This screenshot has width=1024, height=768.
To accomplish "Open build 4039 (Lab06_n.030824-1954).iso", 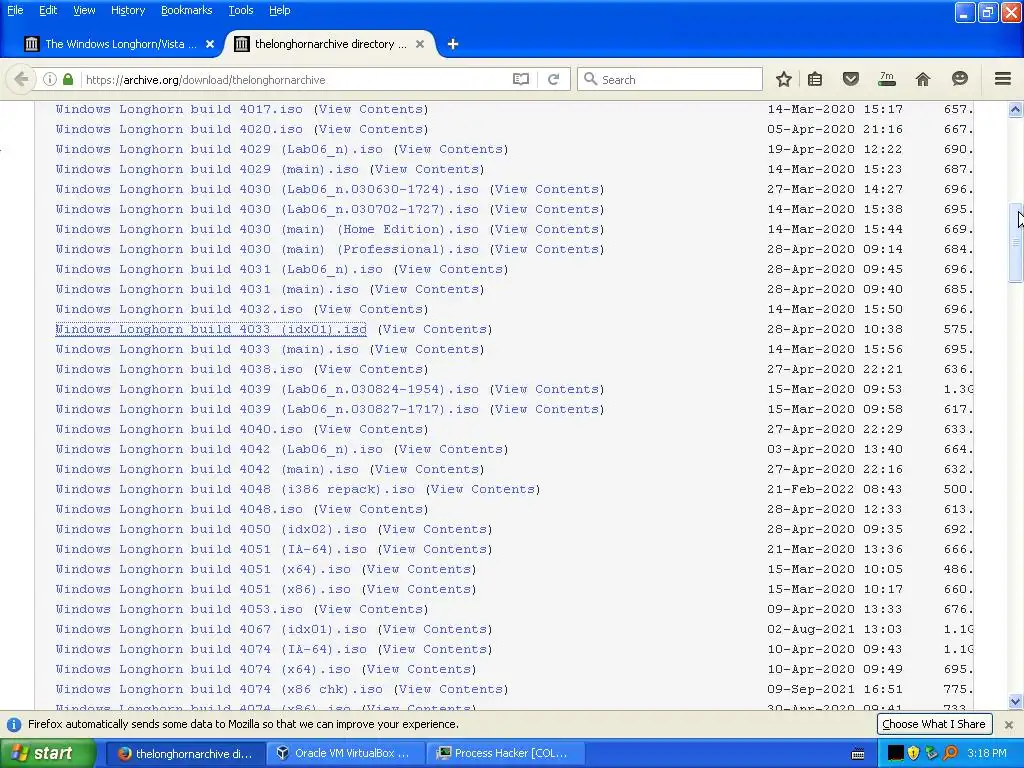I will click(x=267, y=389).
